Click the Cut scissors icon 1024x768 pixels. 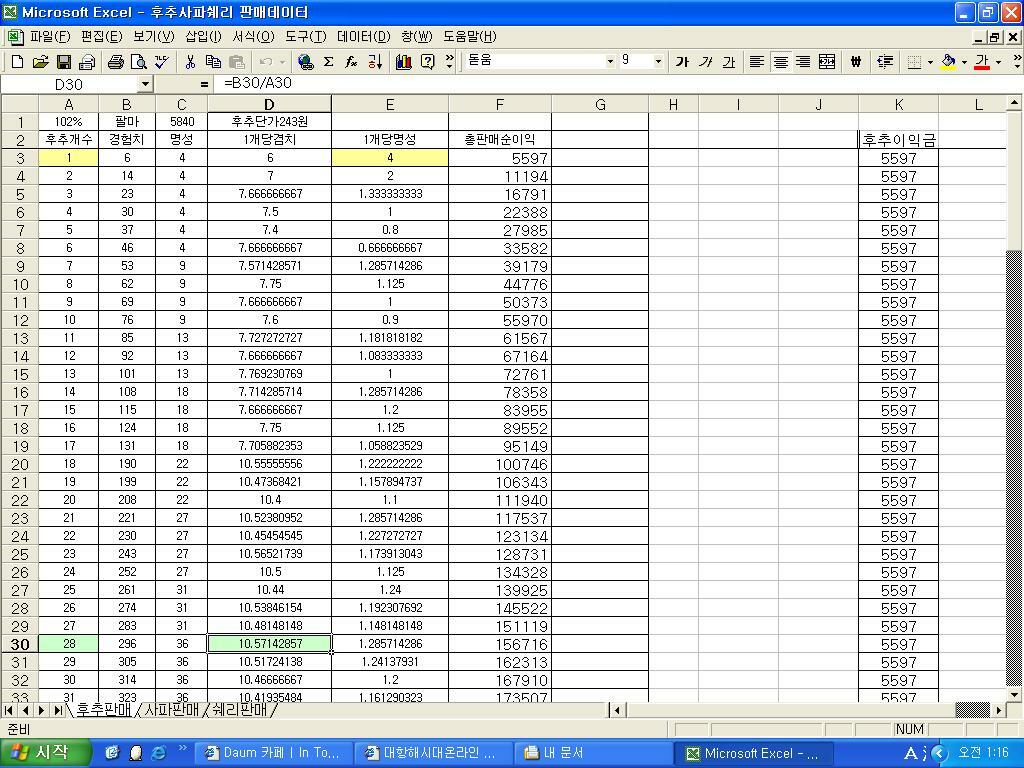[190, 62]
